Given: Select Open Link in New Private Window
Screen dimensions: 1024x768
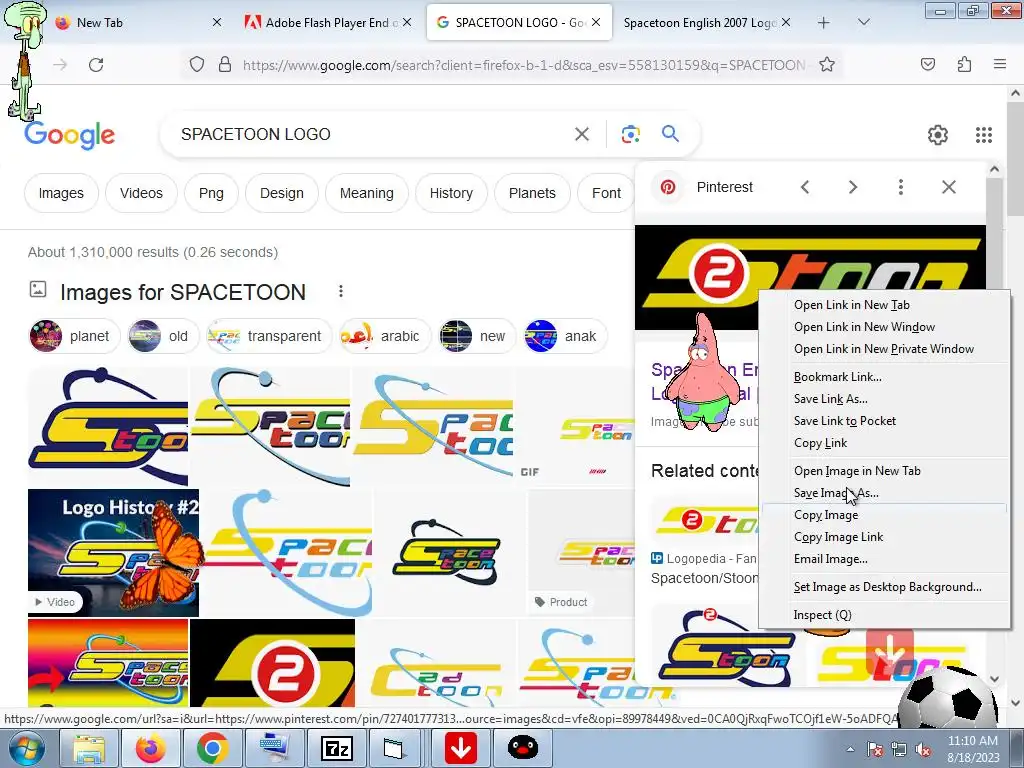Looking at the screenshot, I should tap(884, 349).
